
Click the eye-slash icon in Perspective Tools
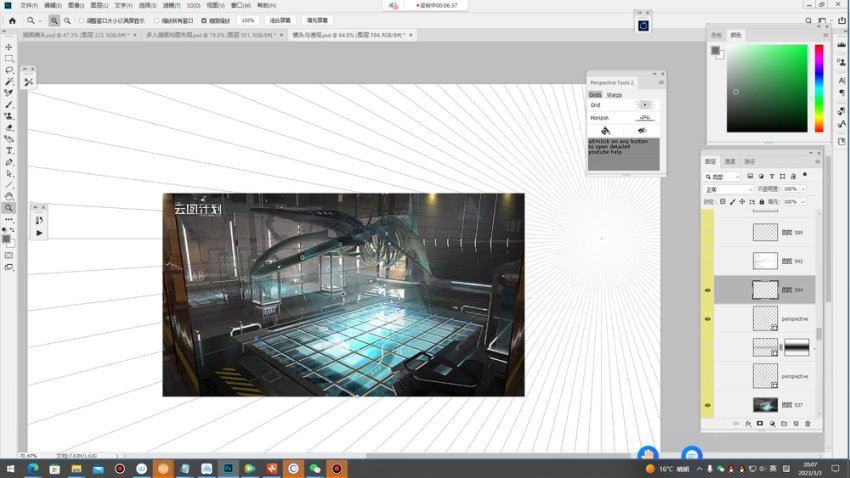click(642, 131)
